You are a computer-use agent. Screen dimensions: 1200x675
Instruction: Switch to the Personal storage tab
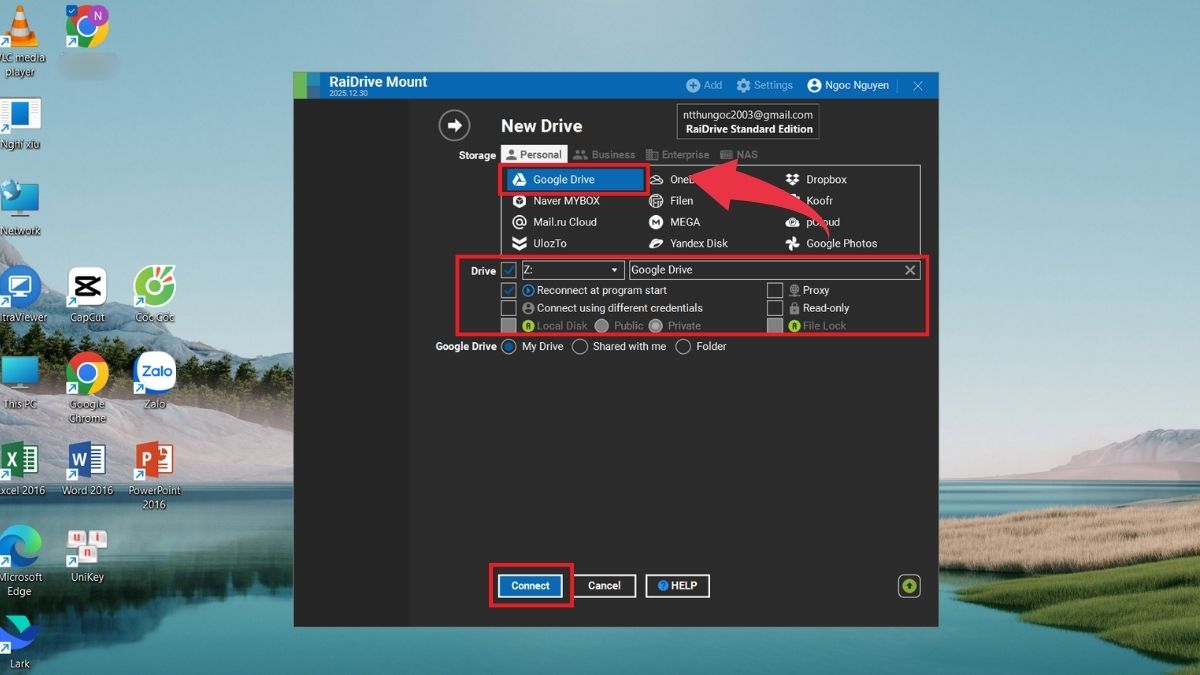click(x=534, y=155)
